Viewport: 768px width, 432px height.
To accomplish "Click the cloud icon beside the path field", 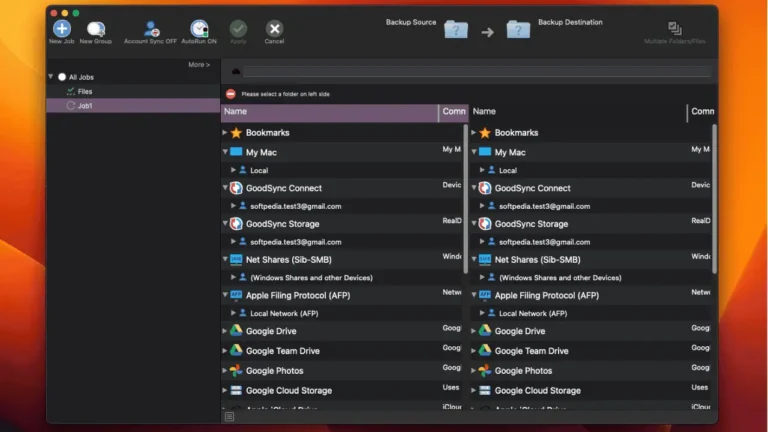I will [236, 72].
